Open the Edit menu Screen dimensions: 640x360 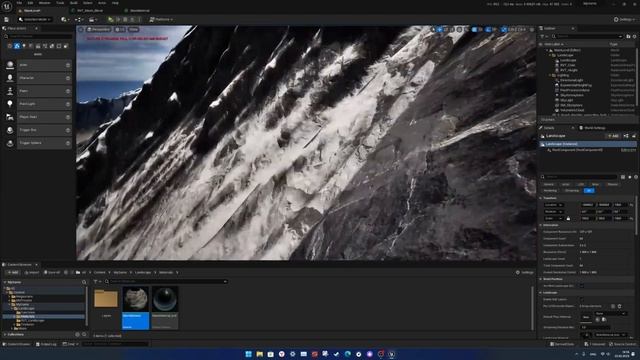[x=30, y=3]
